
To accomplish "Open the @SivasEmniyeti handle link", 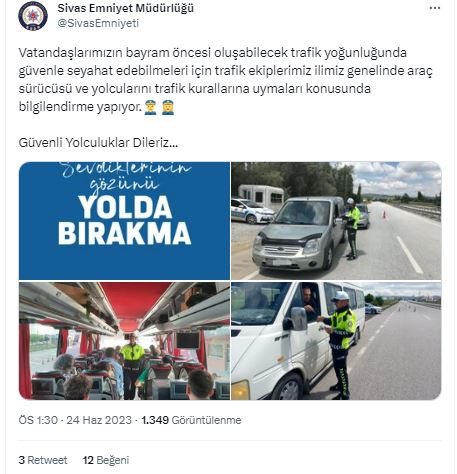I will coord(98,23).
